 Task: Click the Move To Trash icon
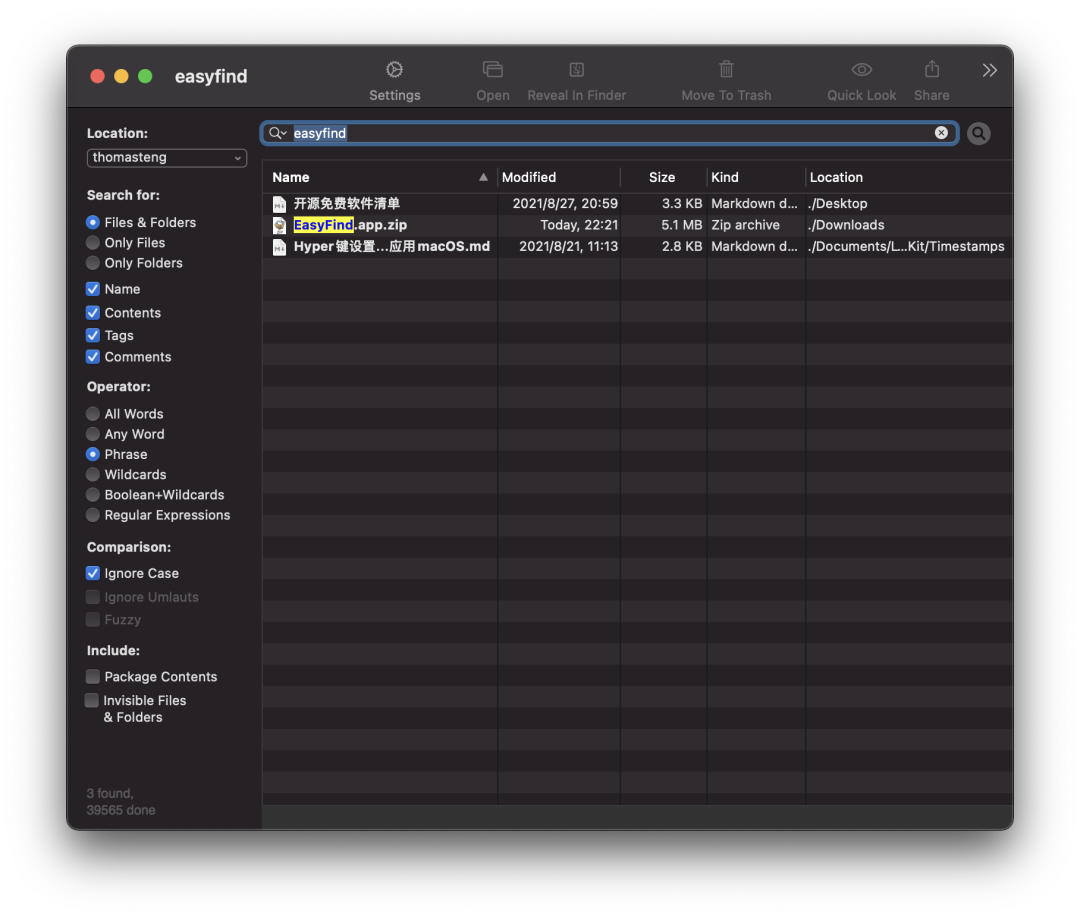click(726, 70)
